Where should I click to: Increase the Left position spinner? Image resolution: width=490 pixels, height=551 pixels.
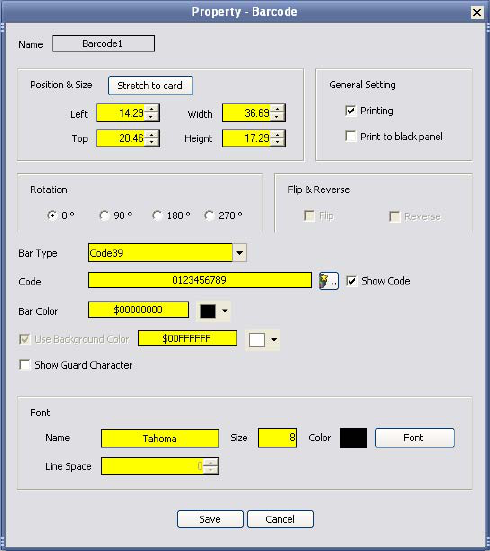(x=151, y=109)
